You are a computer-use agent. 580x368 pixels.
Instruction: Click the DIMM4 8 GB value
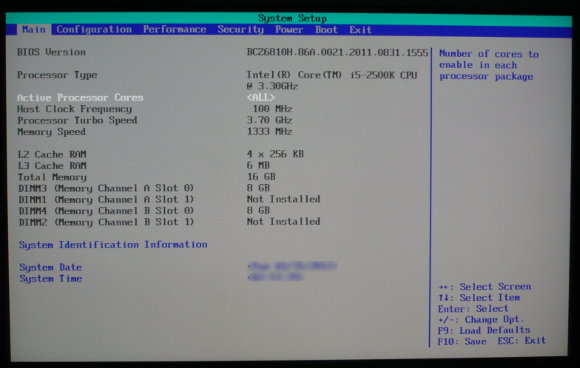[258, 210]
